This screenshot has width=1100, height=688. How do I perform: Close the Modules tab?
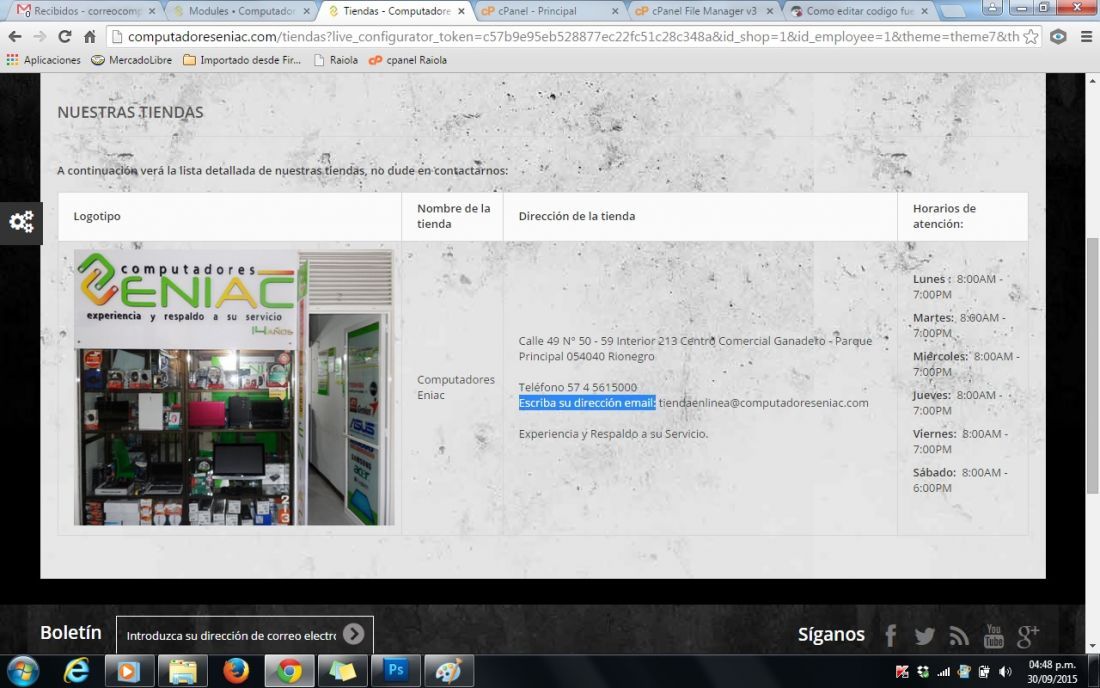(x=307, y=11)
